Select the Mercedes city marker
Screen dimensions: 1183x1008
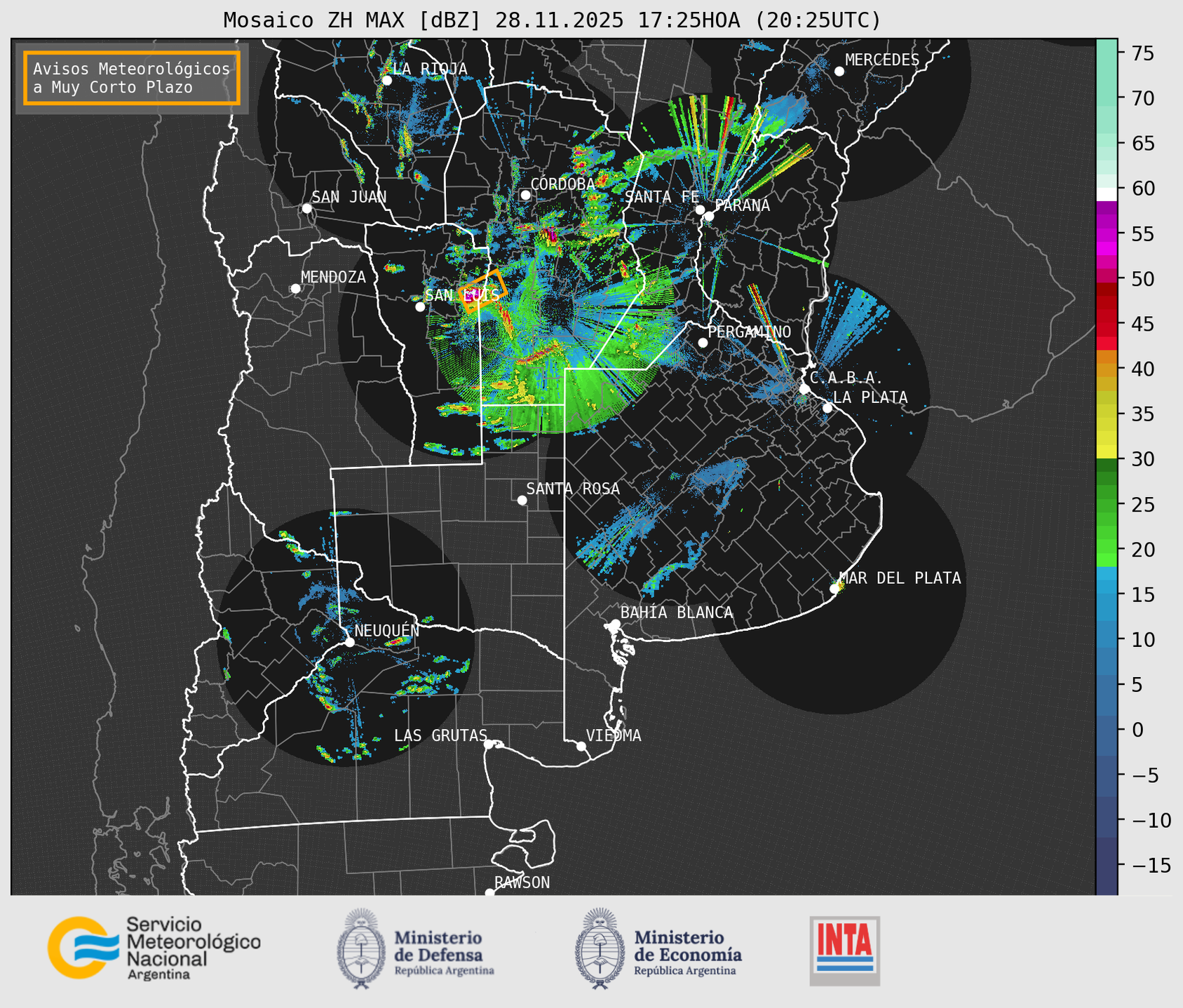click(839, 71)
